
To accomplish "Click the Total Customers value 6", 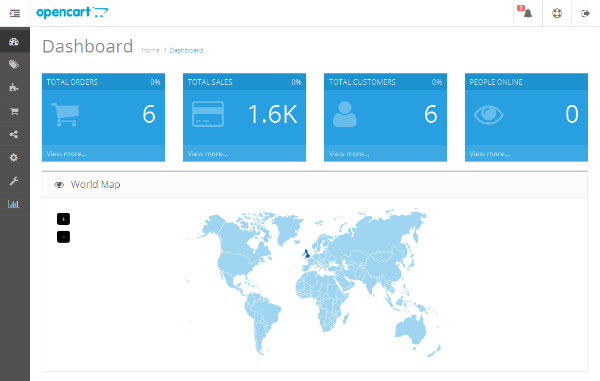I will pyautogui.click(x=431, y=114).
